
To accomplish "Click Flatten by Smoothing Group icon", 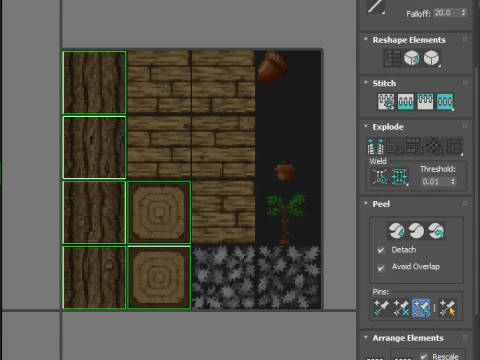I will (415, 147).
